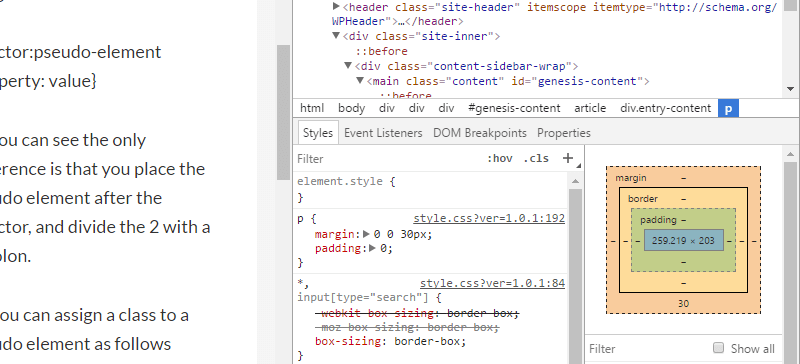The image size is (800, 364).
Task: Click the web page vertical scrollbar thumb
Action: 283,112
